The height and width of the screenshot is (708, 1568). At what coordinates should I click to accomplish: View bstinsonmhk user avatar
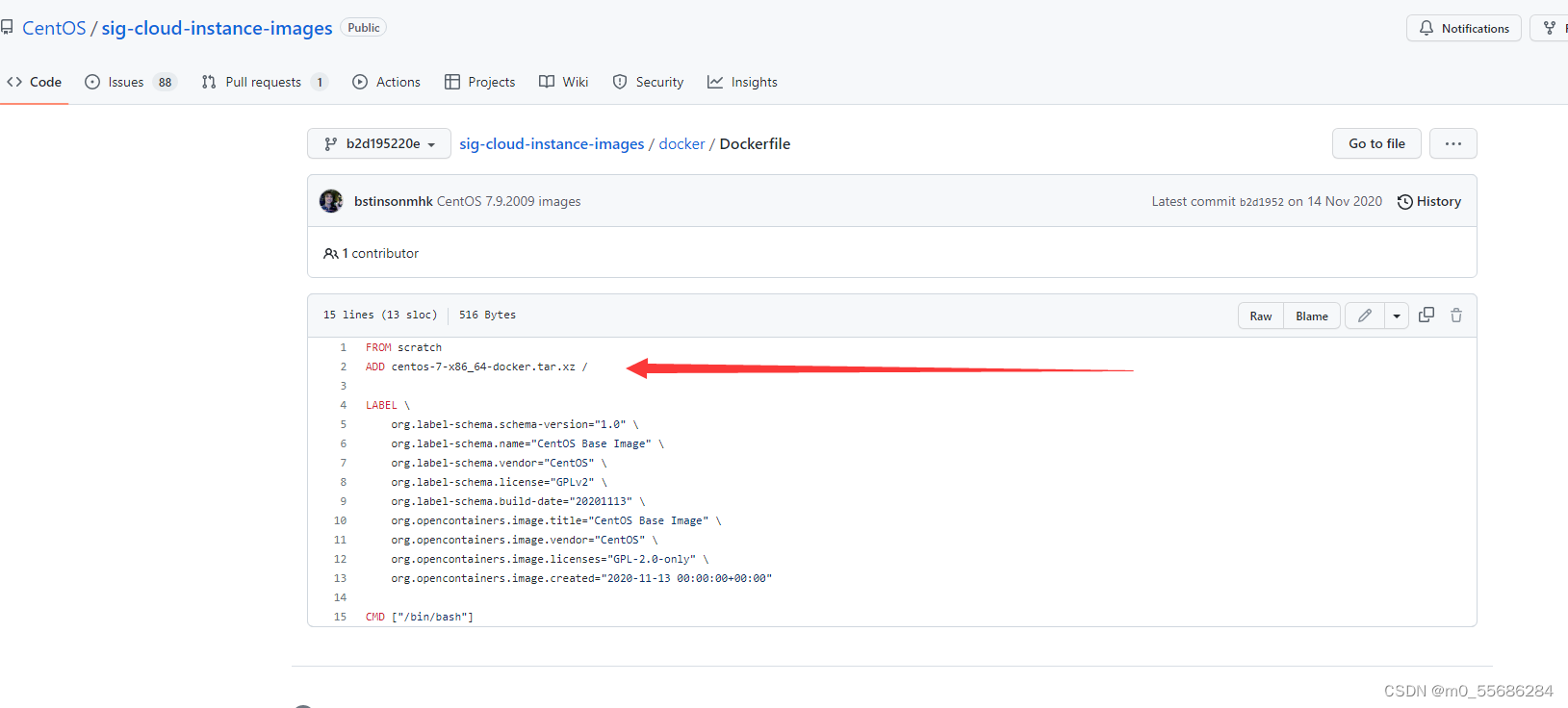331,201
